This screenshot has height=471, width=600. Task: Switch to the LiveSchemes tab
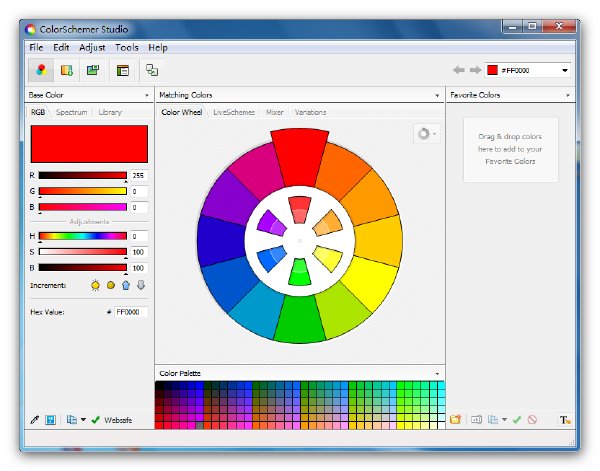click(x=234, y=112)
